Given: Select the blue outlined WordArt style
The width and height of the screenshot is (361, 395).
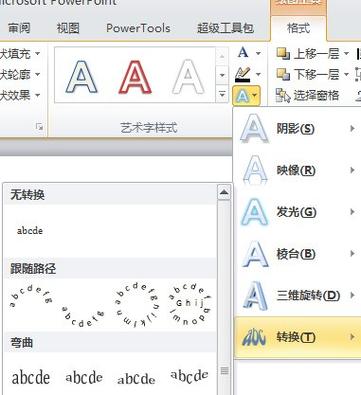Looking at the screenshot, I should [82, 77].
